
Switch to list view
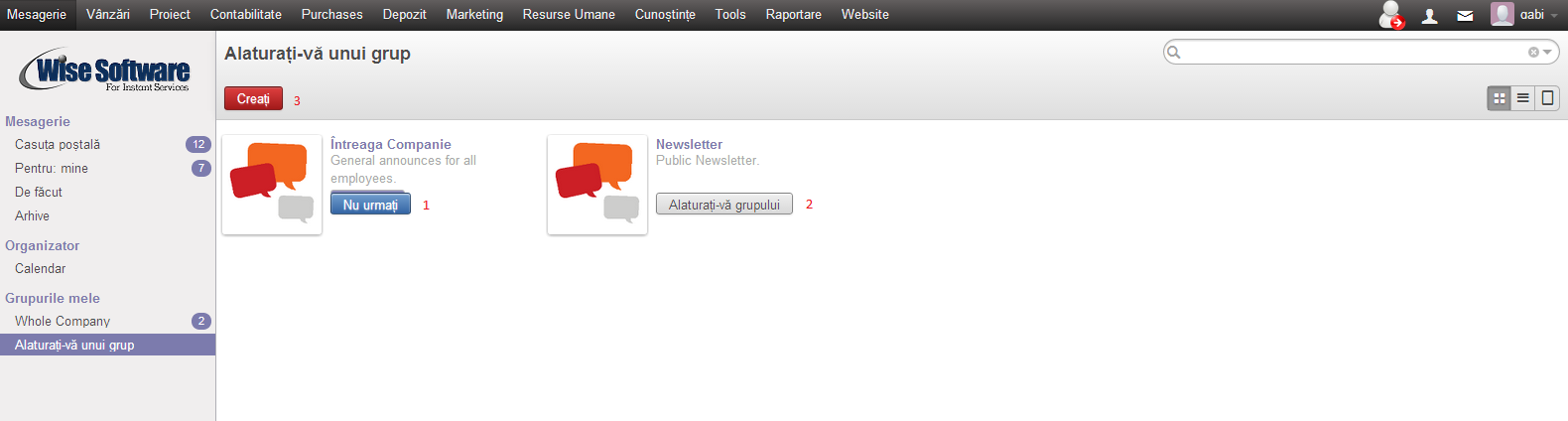1523,97
